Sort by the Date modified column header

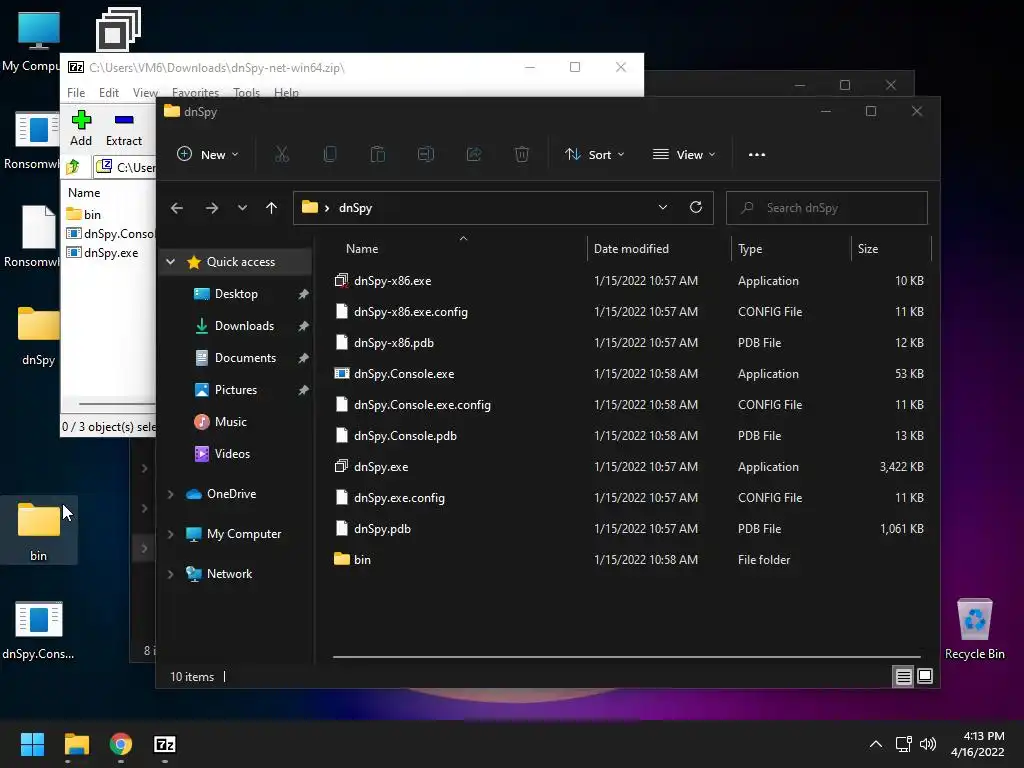tap(659, 249)
